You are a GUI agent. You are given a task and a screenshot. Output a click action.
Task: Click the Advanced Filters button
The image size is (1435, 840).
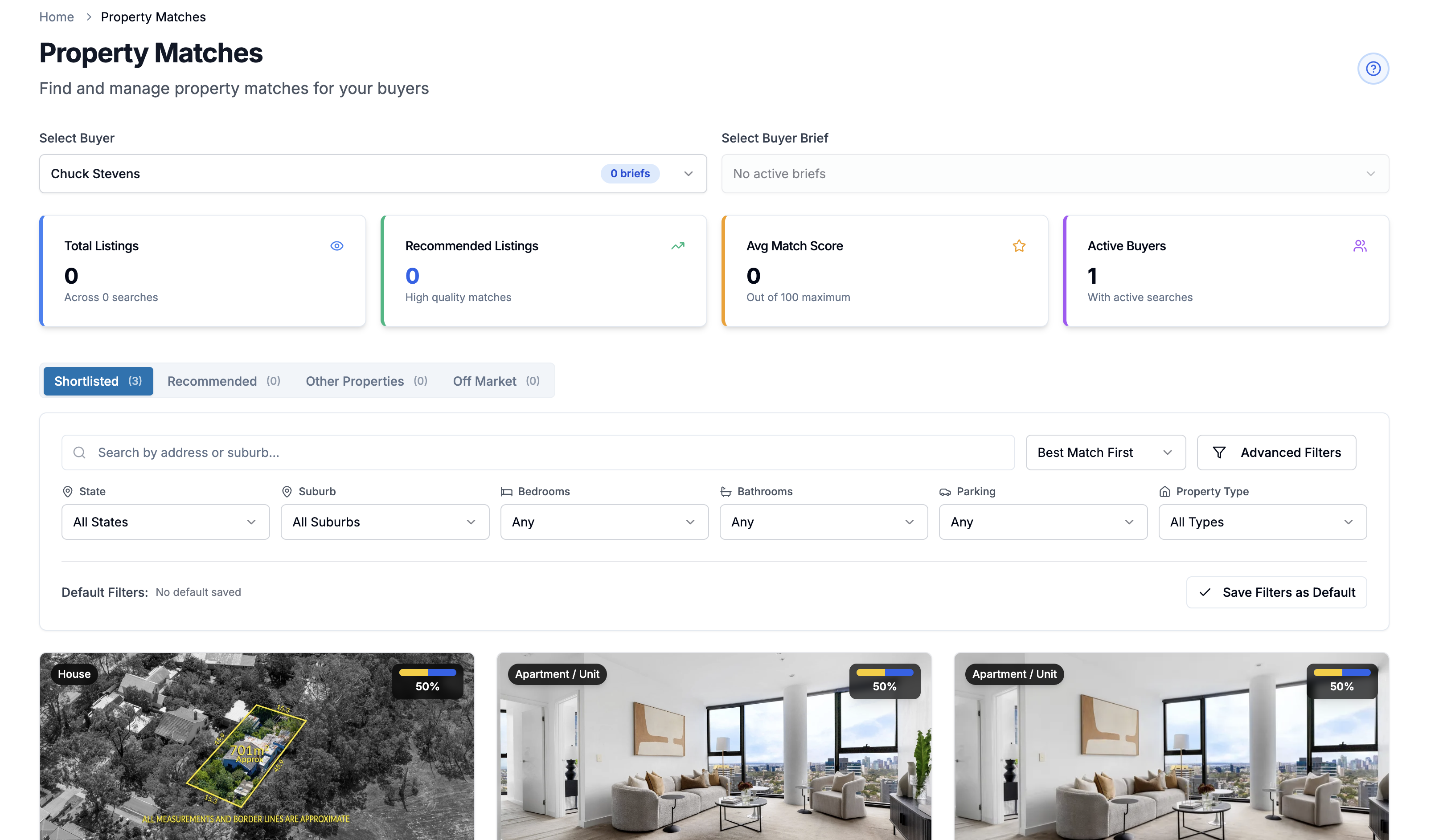pos(1276,453)
